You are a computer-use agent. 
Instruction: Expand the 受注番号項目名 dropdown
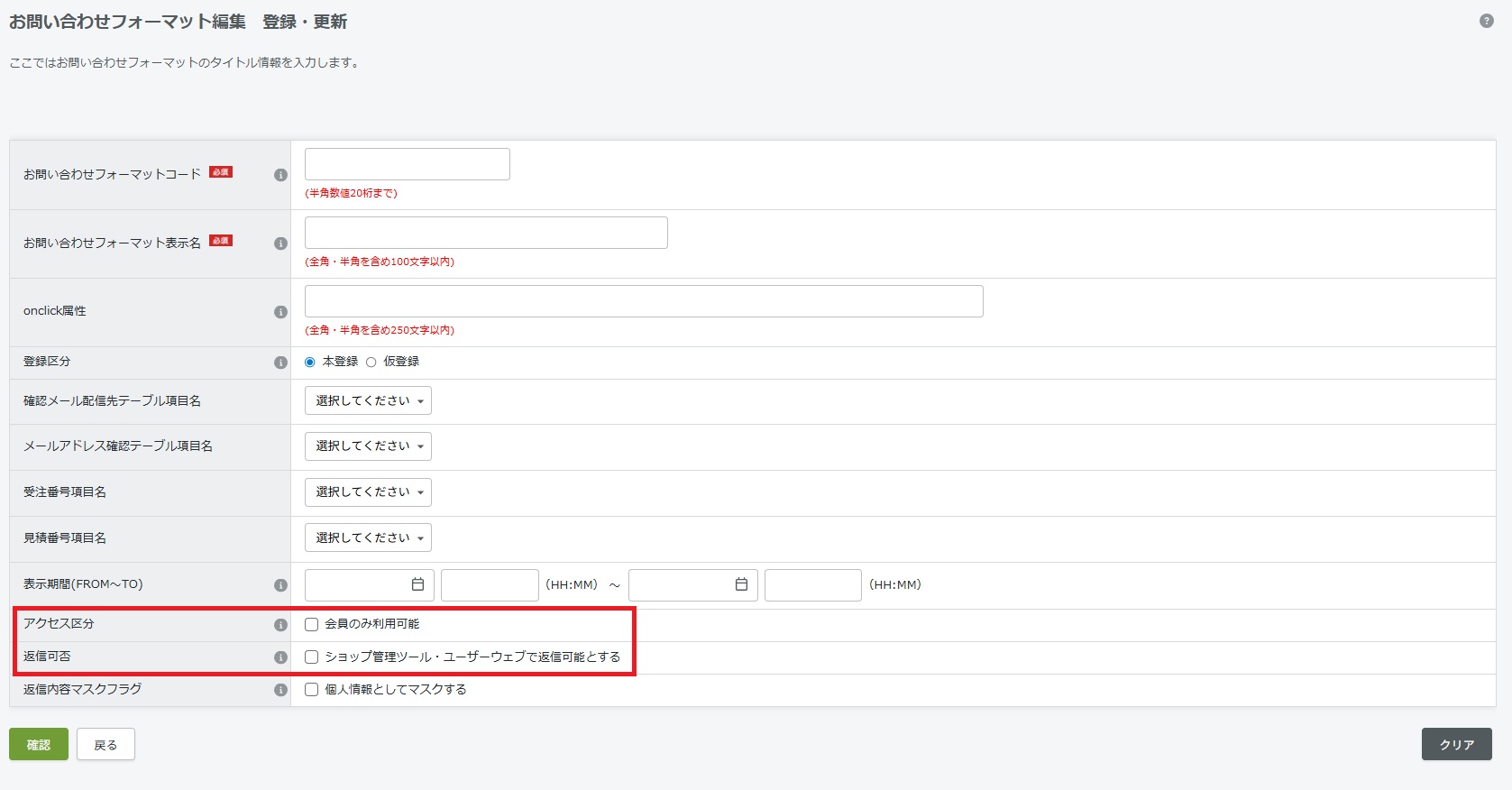[x=368, y=492]
